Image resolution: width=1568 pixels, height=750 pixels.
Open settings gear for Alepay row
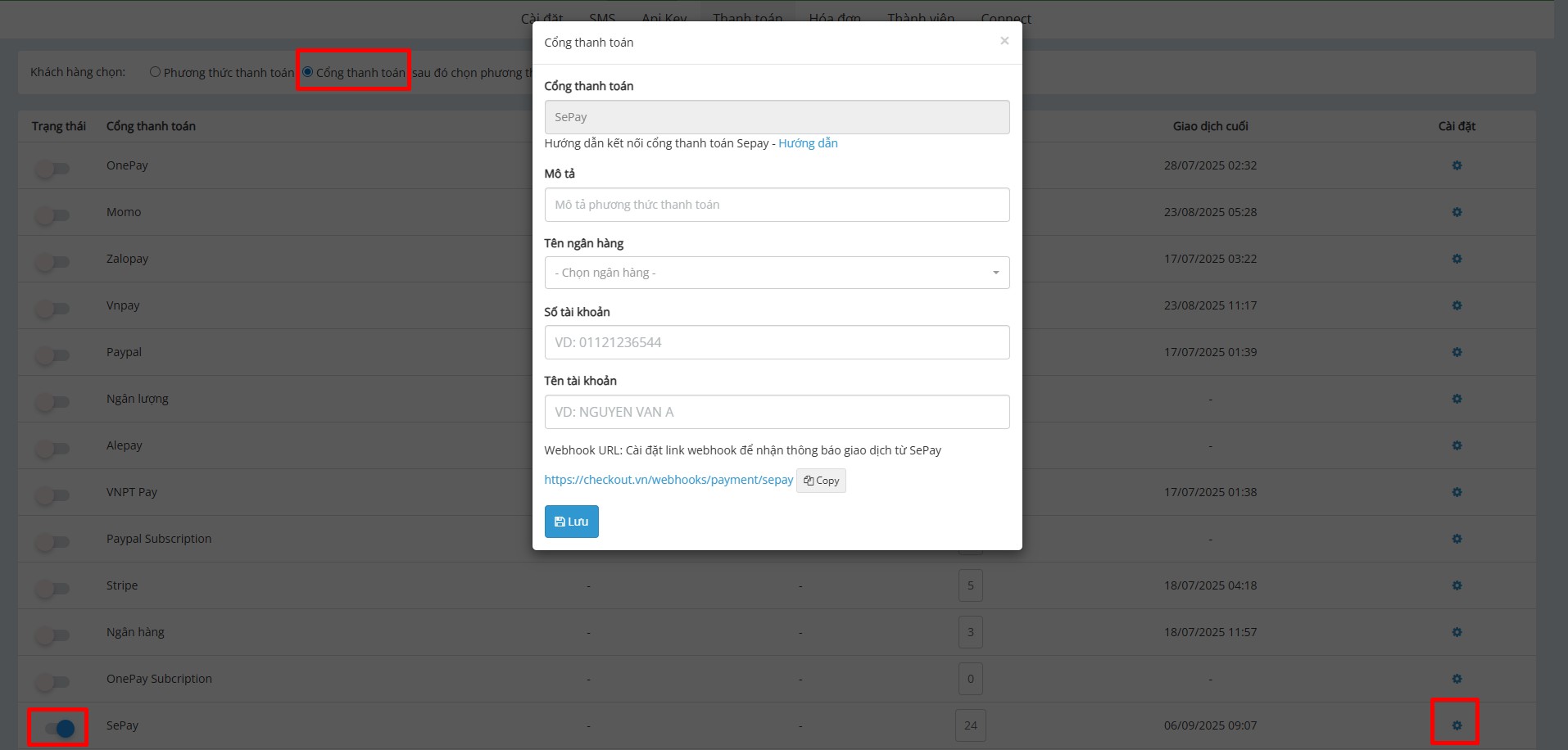[1457, 445]
